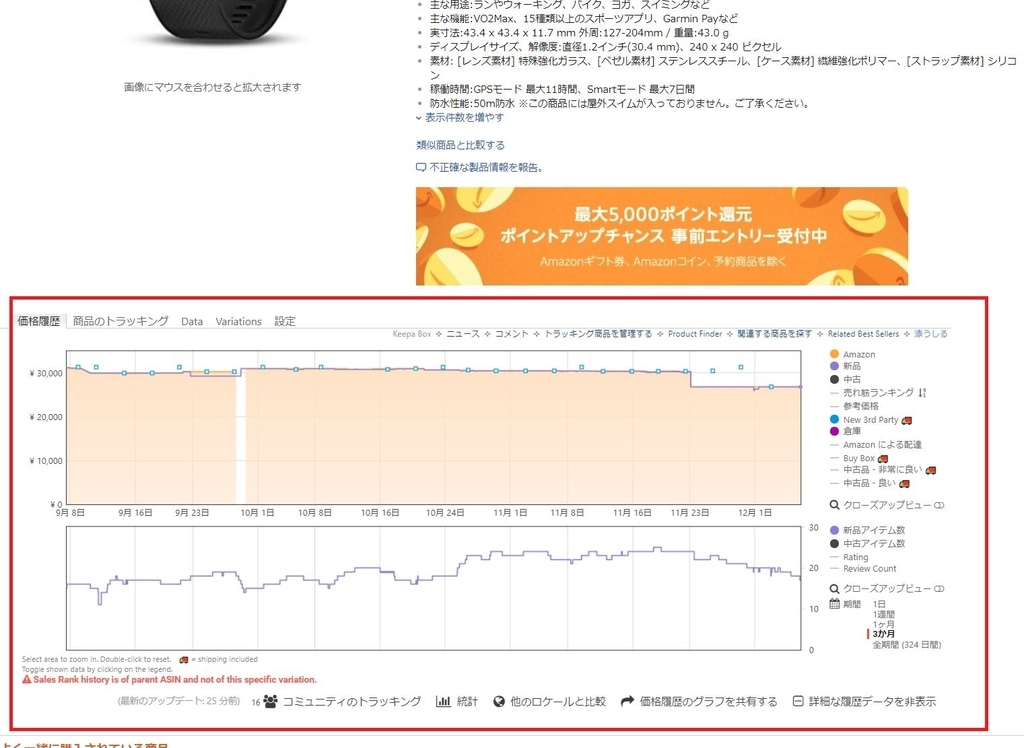Open the 価格履歴 tab
This screenshot has height=748, width=1024.
pyautogui.click(x=39, y=321)
